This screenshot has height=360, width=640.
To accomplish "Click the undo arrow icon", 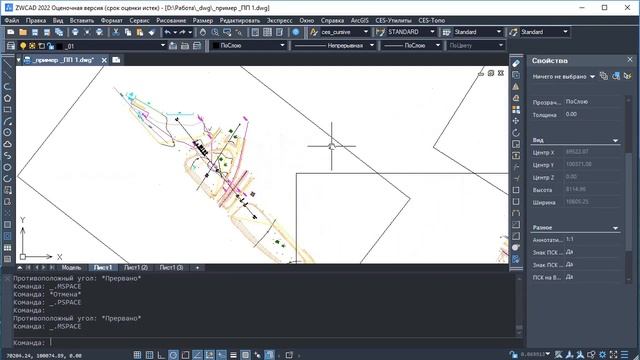I will tap(168, 32).
